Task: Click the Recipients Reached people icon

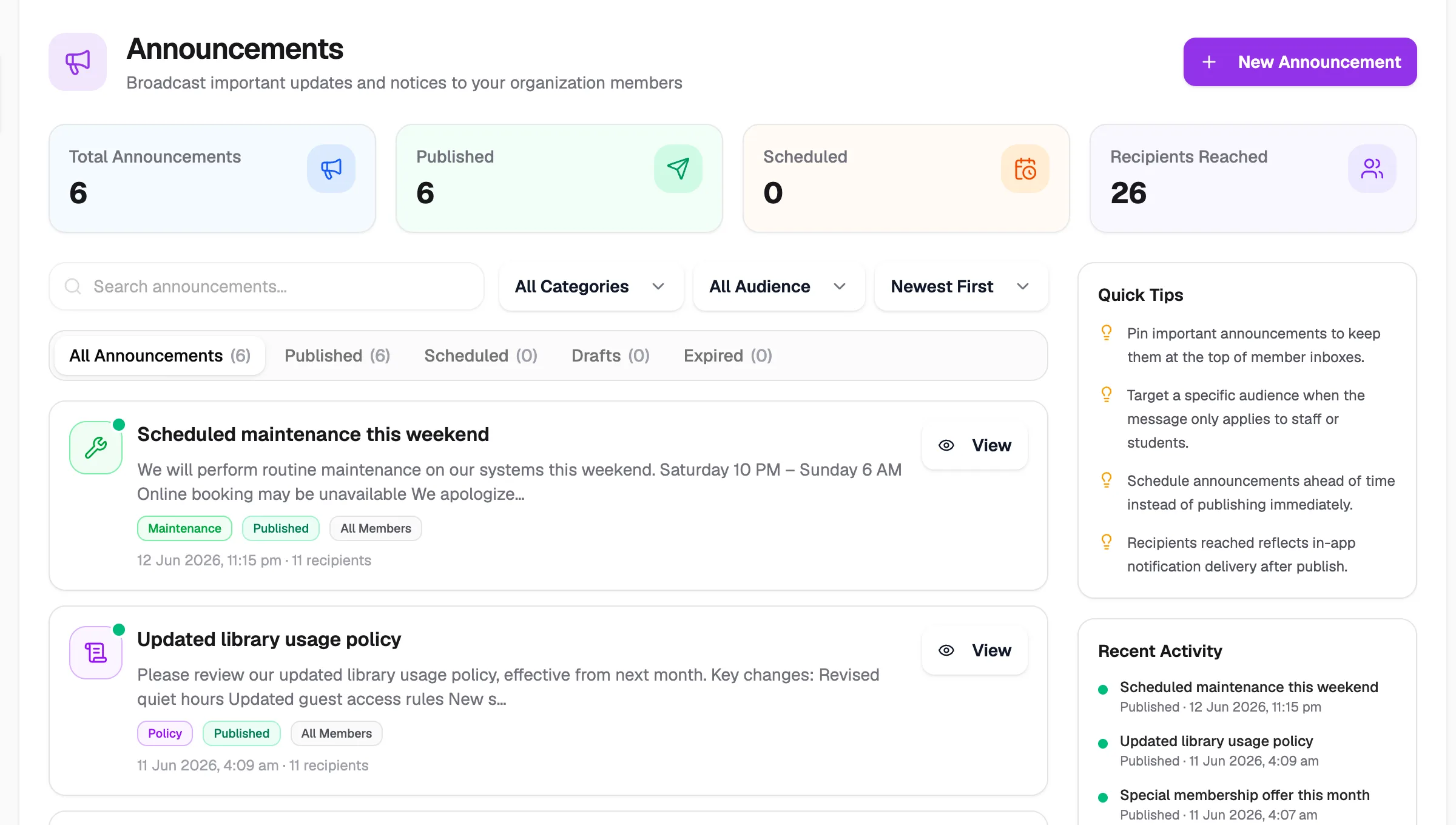Action: coord(1372,169)
